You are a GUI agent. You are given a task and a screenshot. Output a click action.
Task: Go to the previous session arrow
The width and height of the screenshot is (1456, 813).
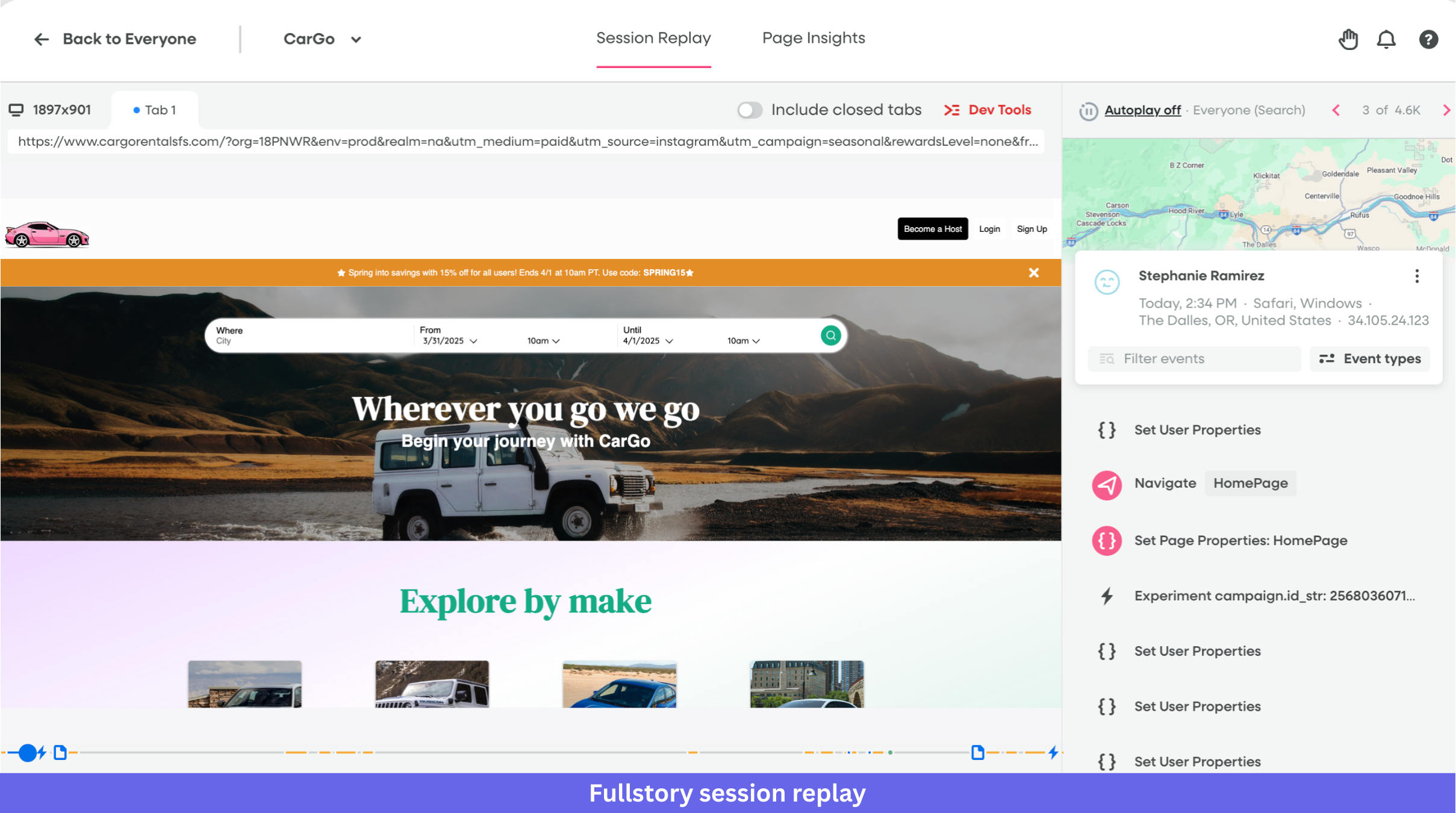(x=1336, y=110)
